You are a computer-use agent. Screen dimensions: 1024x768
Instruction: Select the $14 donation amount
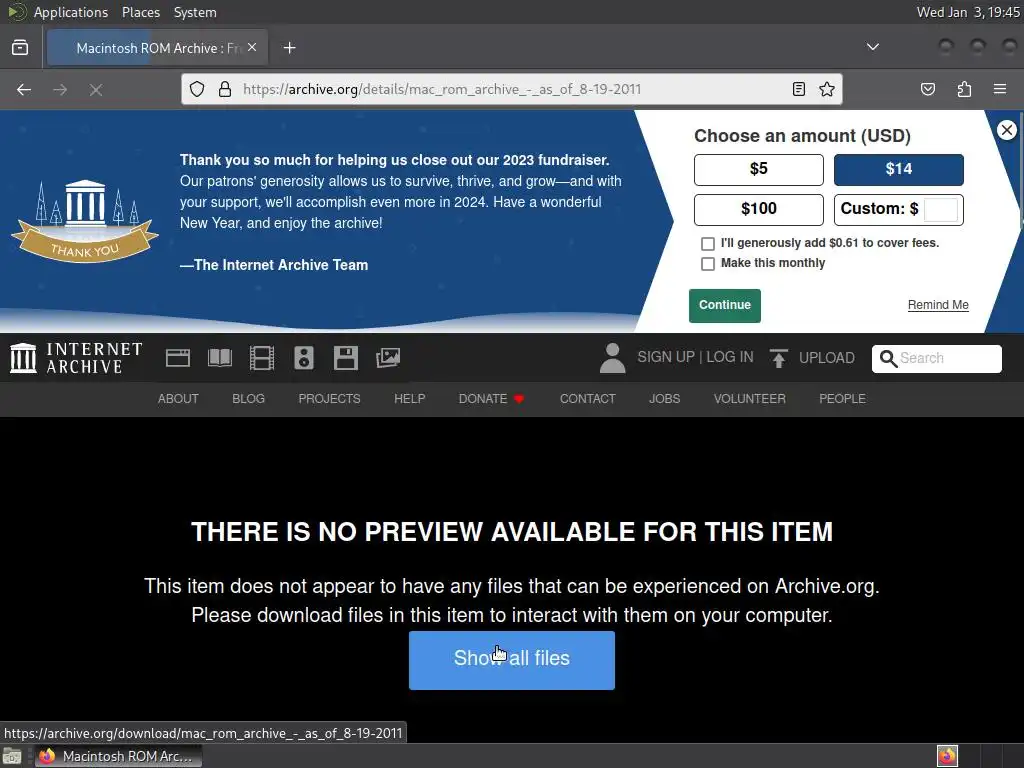[899, 170]
